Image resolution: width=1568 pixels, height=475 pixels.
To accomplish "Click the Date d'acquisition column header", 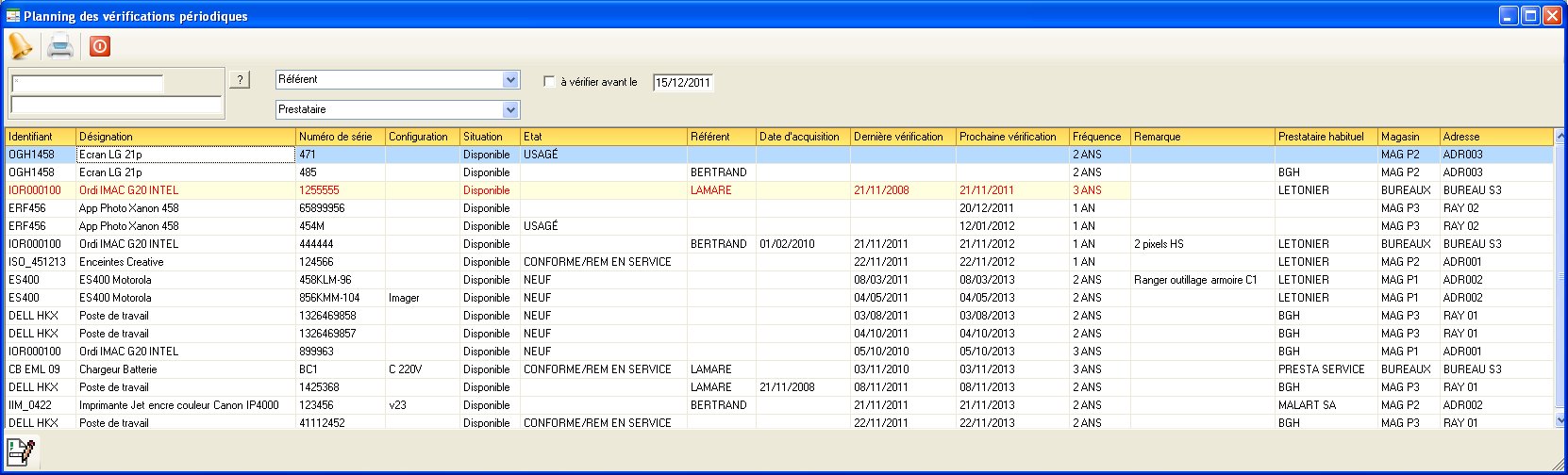I will pos(804,137).
